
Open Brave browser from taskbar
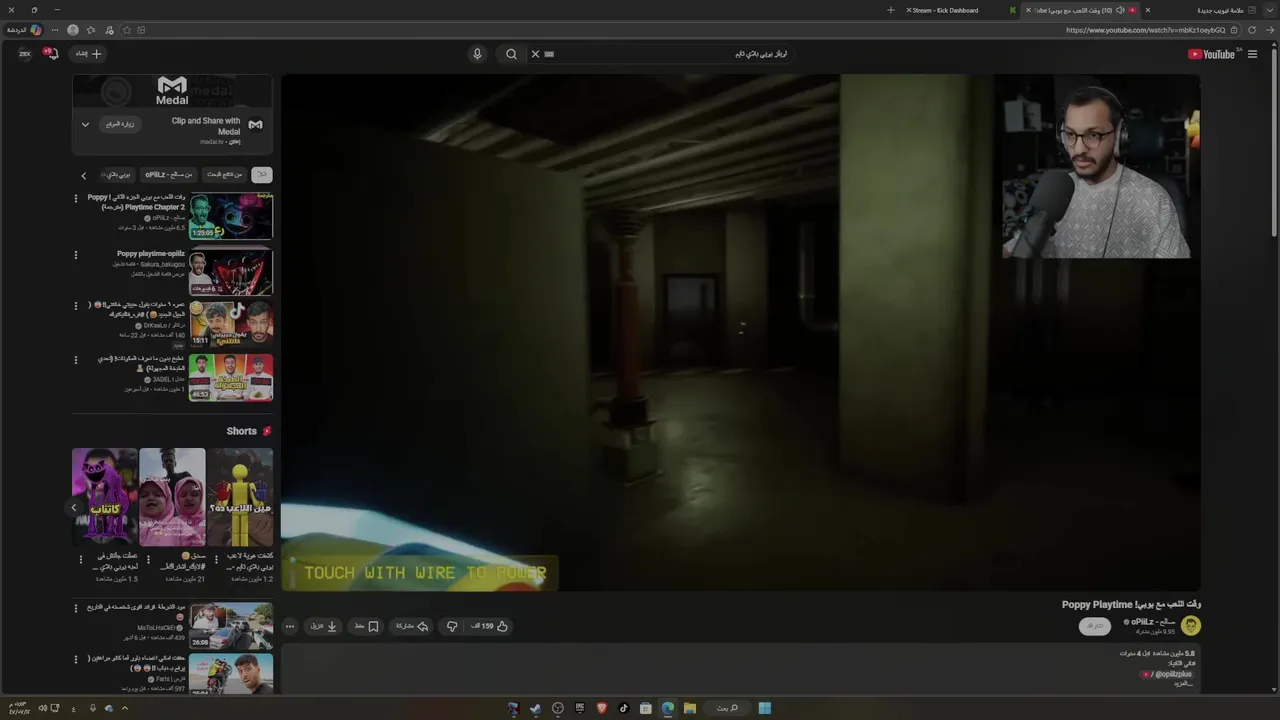click(602, 708)
